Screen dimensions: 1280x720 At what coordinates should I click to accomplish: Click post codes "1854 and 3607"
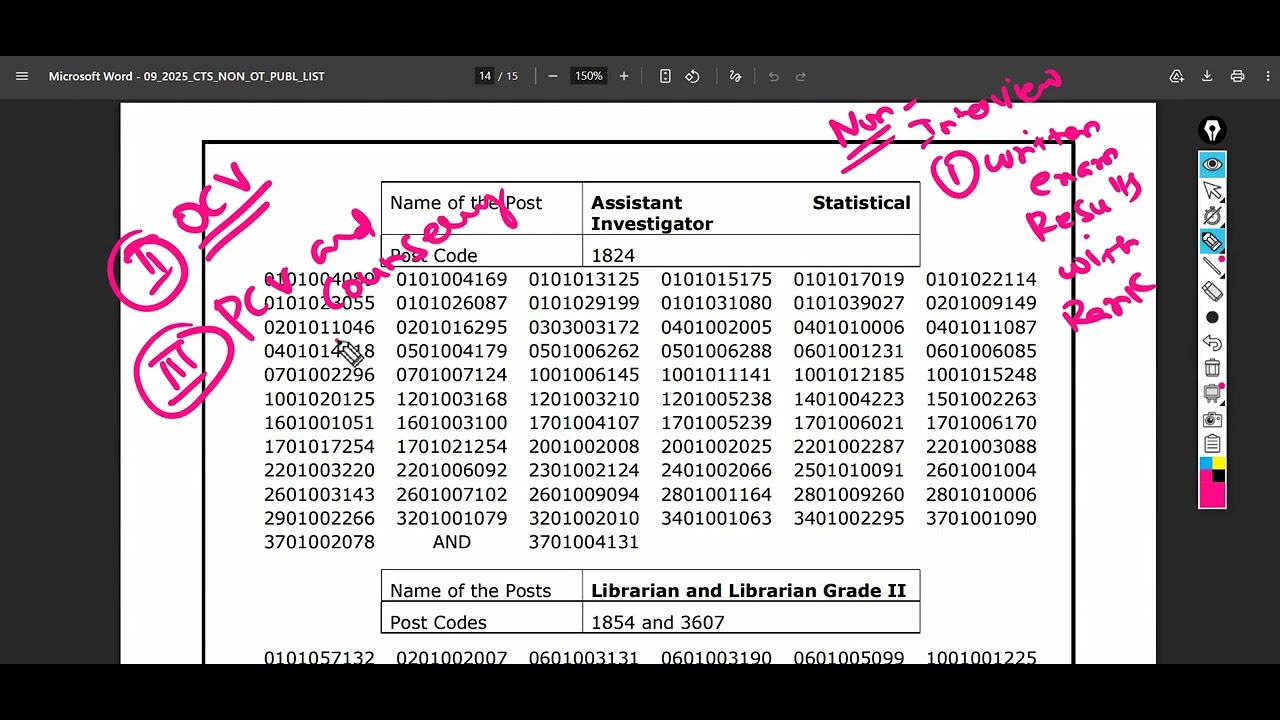tap(658, 622)
